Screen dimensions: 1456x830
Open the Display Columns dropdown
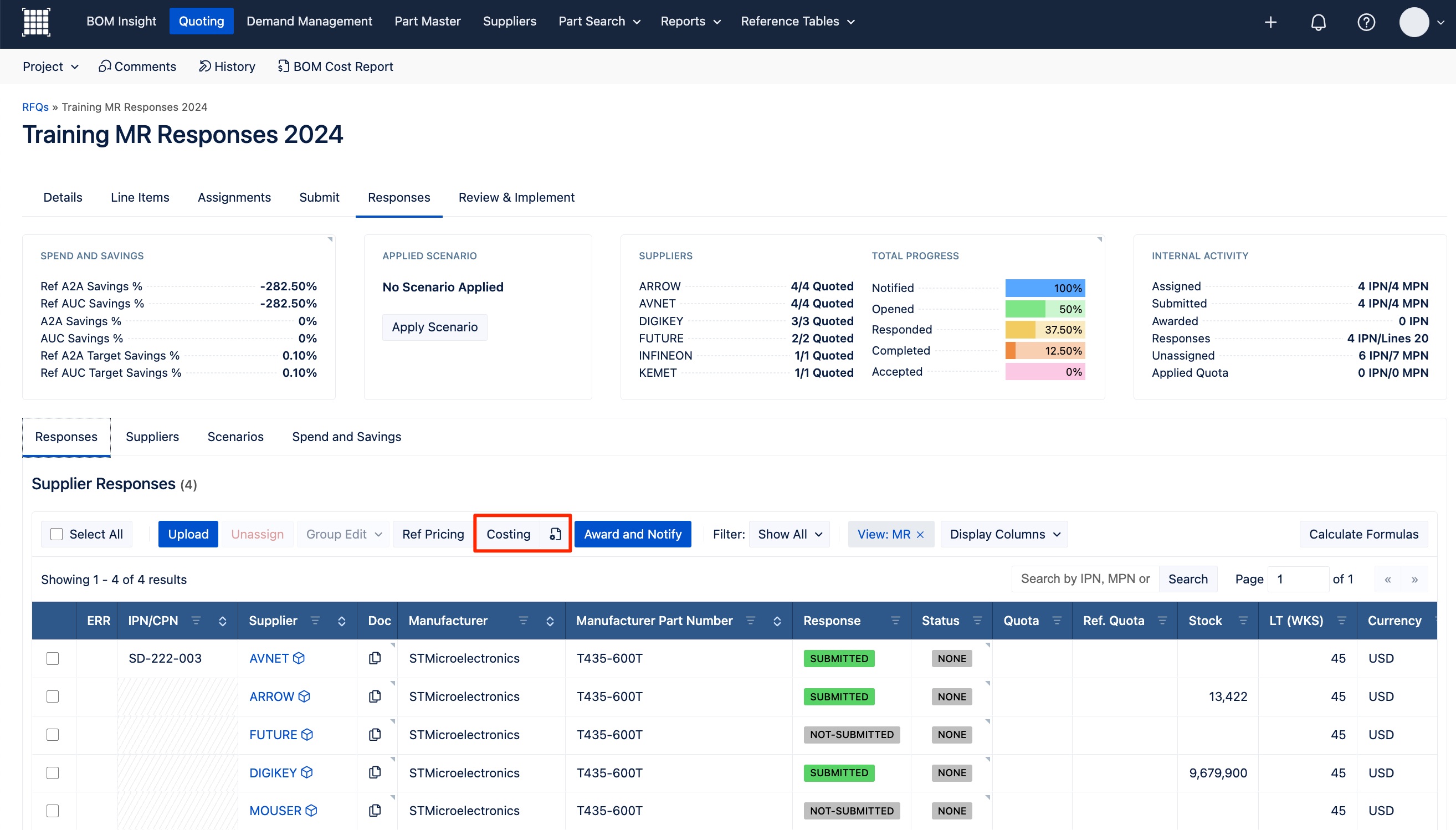(1004, 534)
